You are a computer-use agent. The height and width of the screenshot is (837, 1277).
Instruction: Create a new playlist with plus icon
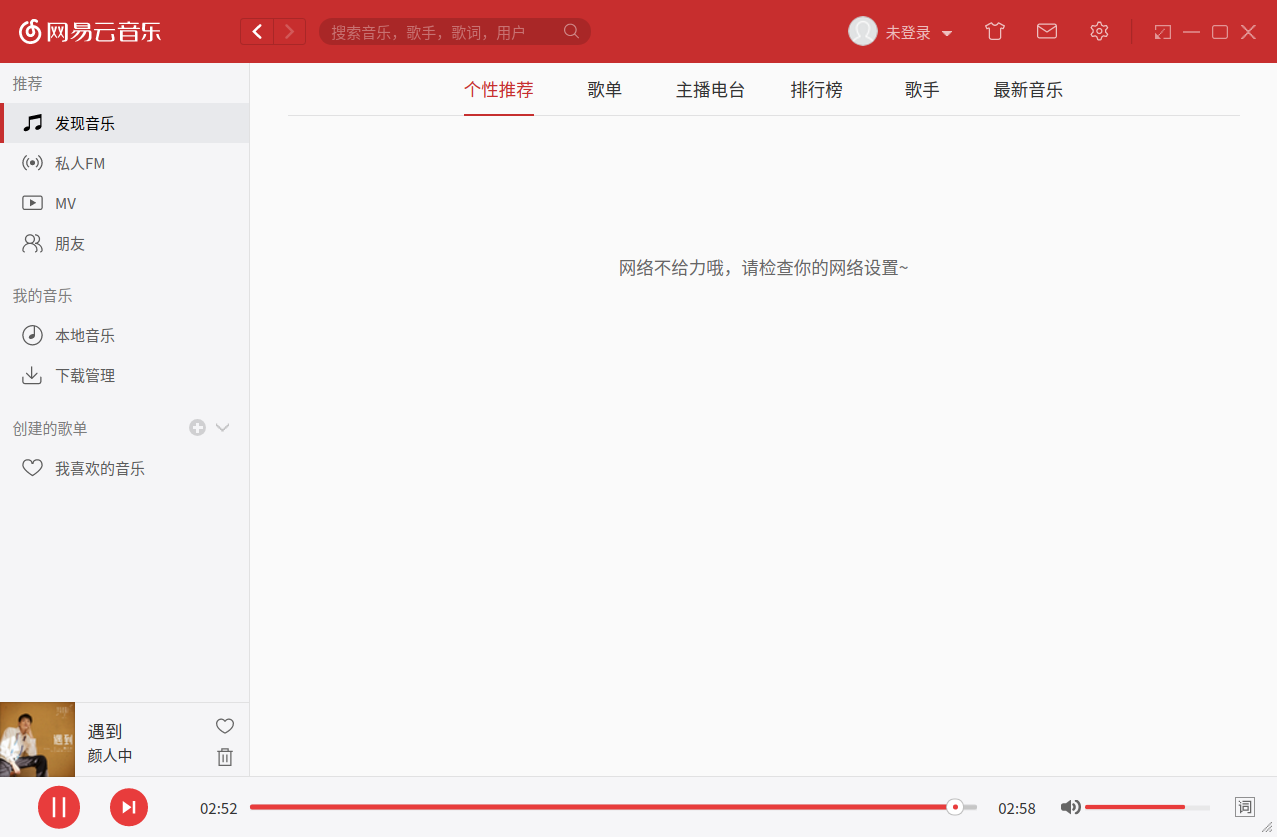pyautogui.click(x=196, y=427)
